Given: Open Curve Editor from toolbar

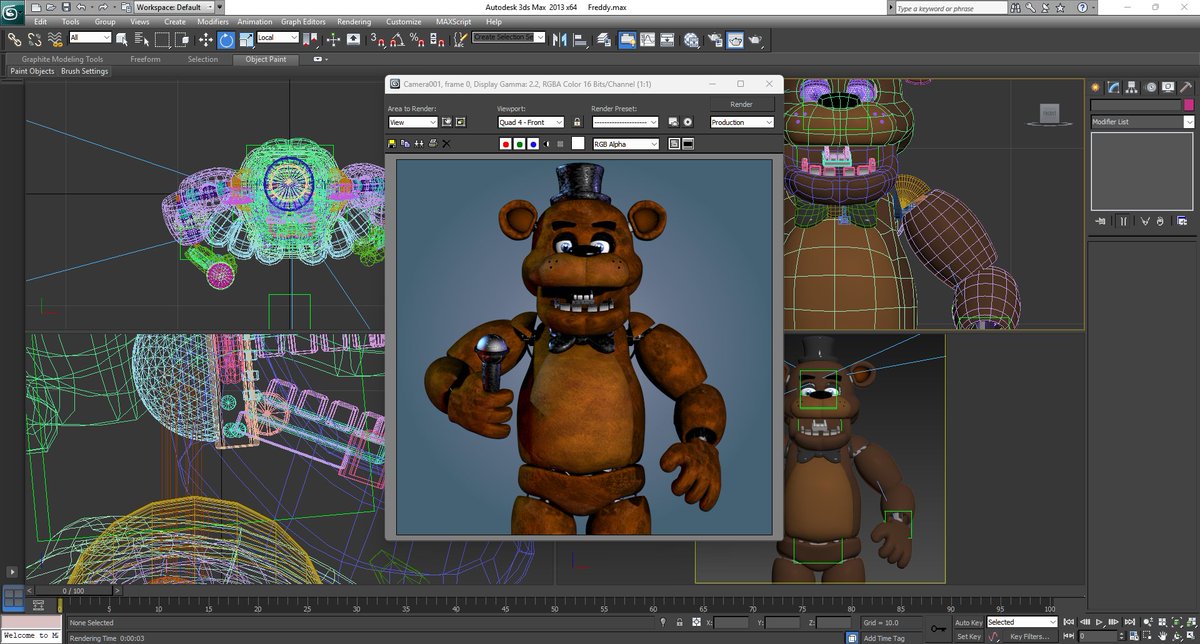Looking at the screenshot, I should click(648, 39).
